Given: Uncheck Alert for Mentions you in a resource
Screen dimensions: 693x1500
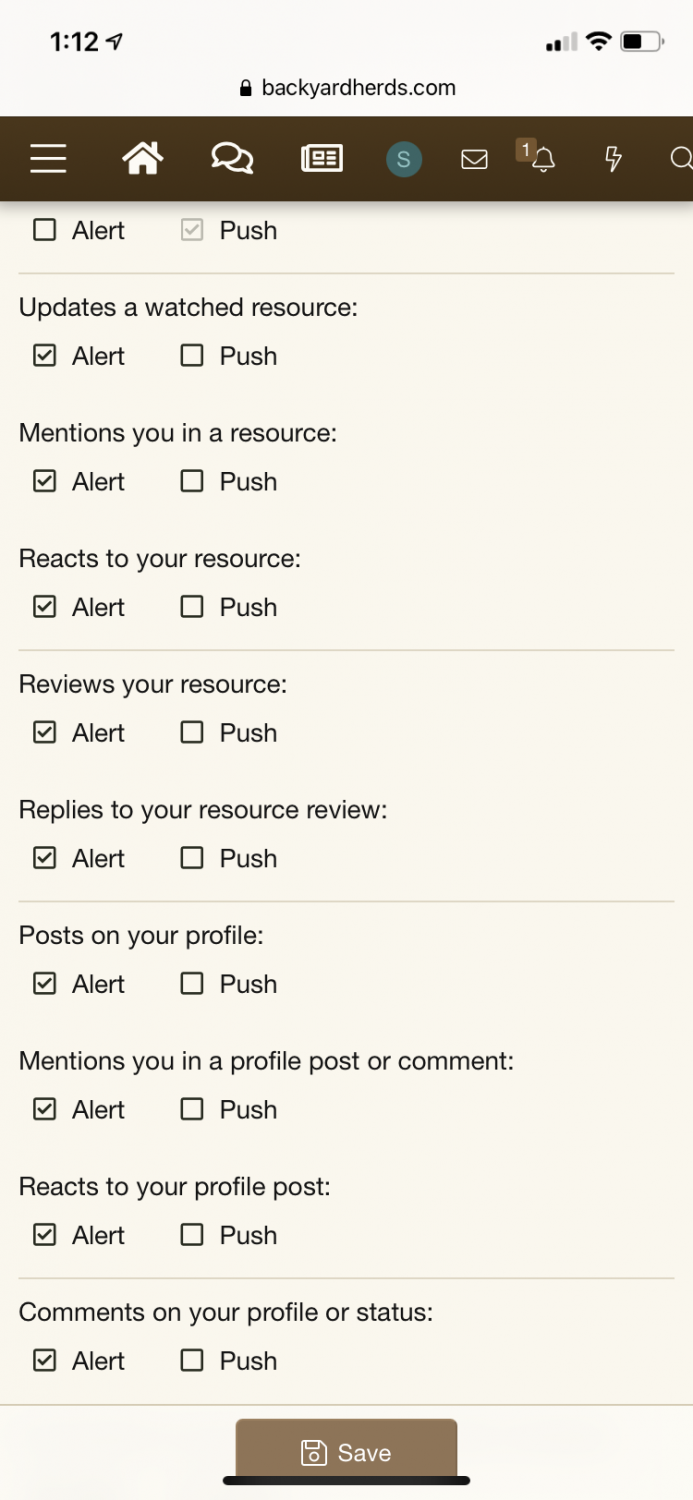Looking at the screenshot, I should click(x=45, y=482).
